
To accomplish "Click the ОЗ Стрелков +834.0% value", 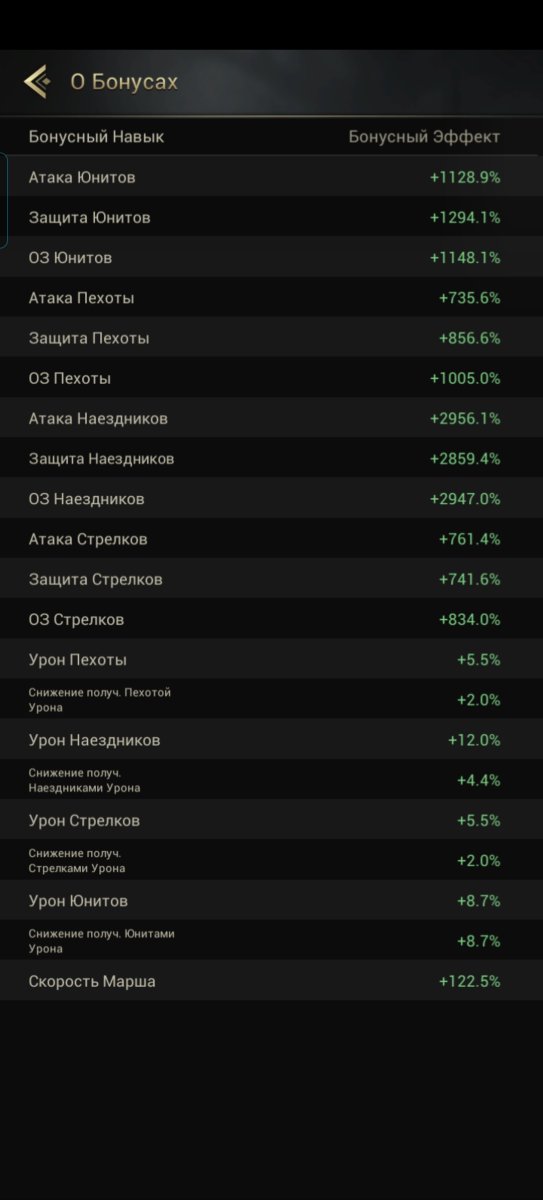I will (469, 620).
